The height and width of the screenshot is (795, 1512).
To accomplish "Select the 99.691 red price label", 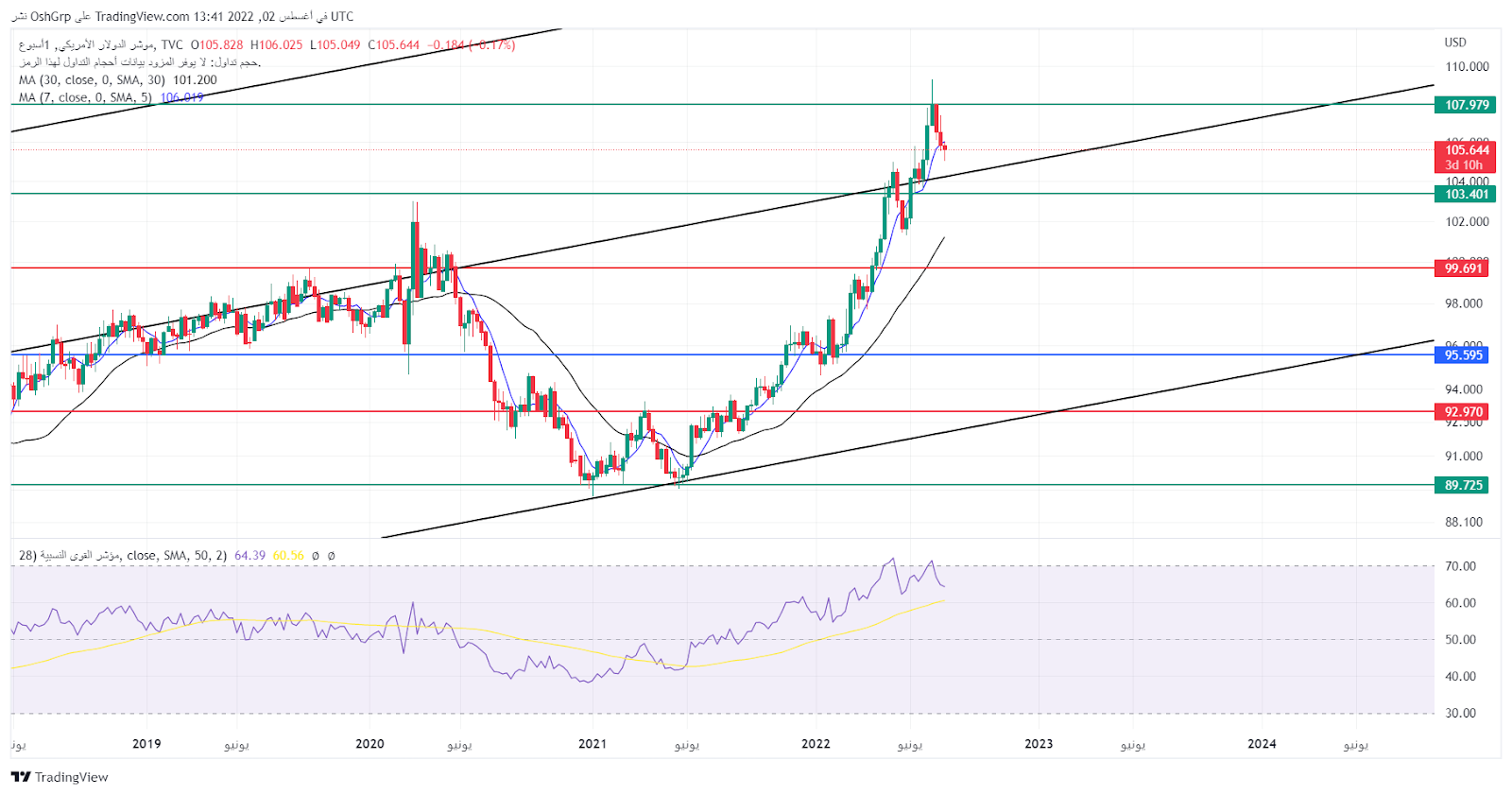I will pyautogui.click(x=1463, y=268).
